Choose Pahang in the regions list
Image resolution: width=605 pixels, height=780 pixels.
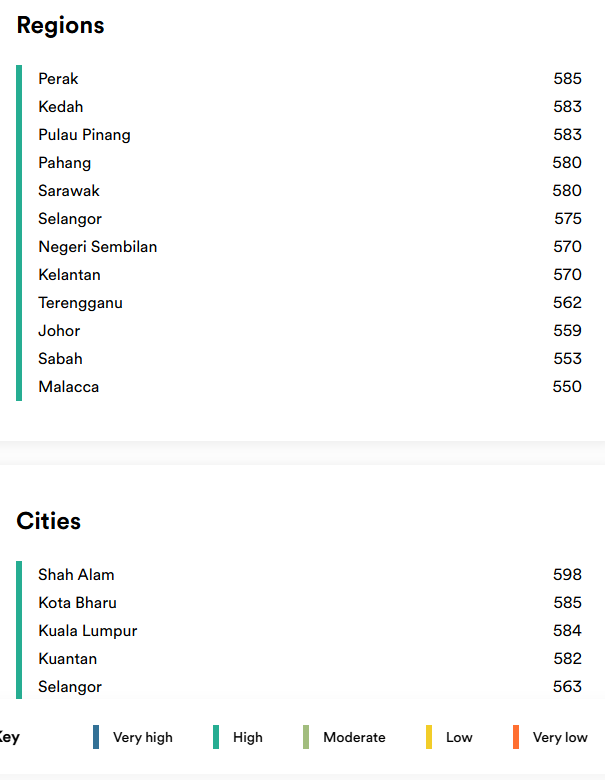(64, 163)
